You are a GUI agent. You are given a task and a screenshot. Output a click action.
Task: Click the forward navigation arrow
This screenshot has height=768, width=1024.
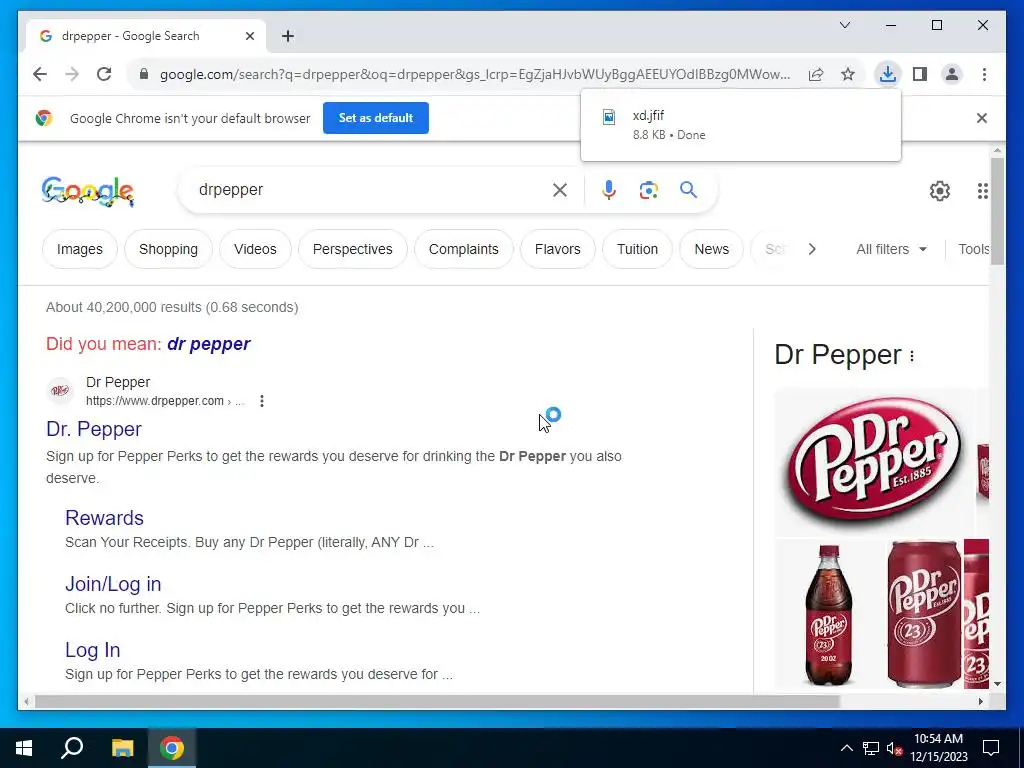click(72, 74)
